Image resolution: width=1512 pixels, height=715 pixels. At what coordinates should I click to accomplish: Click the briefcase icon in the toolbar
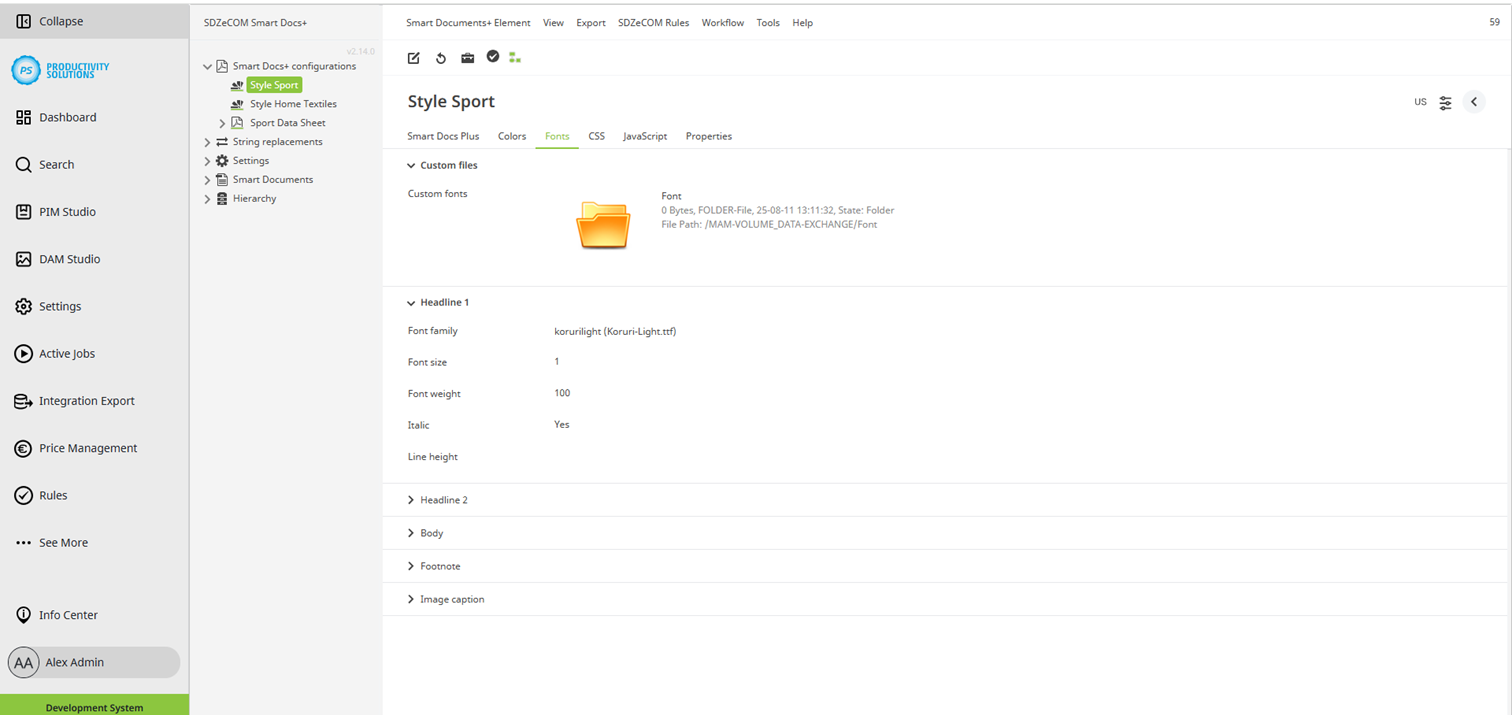pos(467,57)
